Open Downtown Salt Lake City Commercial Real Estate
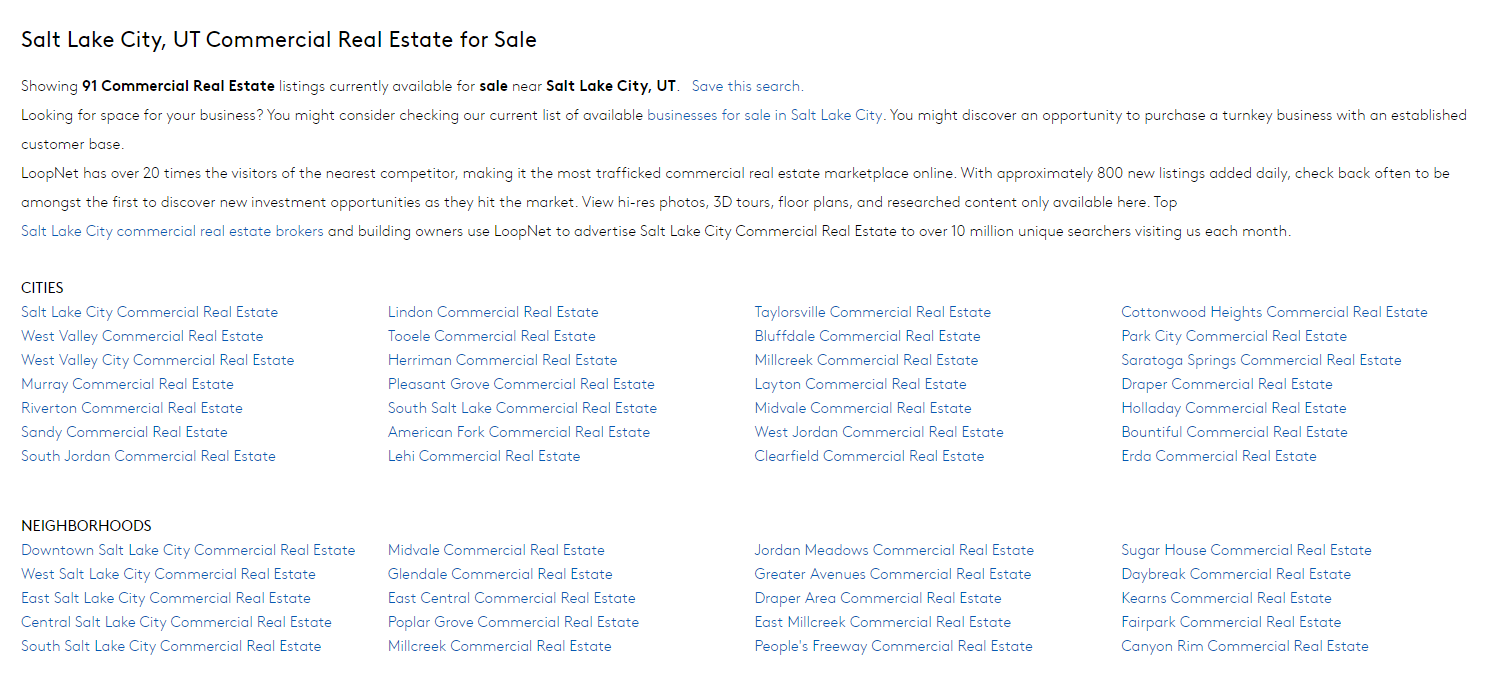Viewport: 1493px width, 690px height. coord(188,550)
